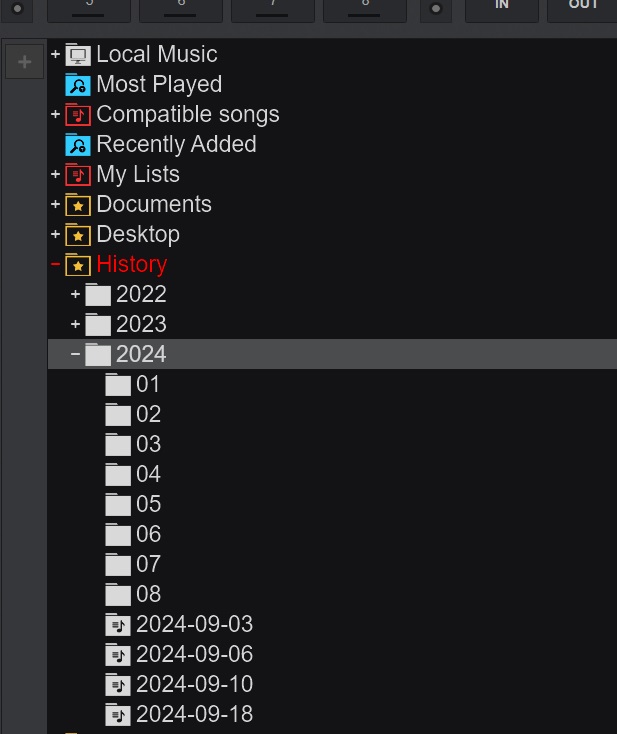This screenshot has width=617, height=734.
Task: Open the Most Played filter folder icon
Action: coord(78,85)
